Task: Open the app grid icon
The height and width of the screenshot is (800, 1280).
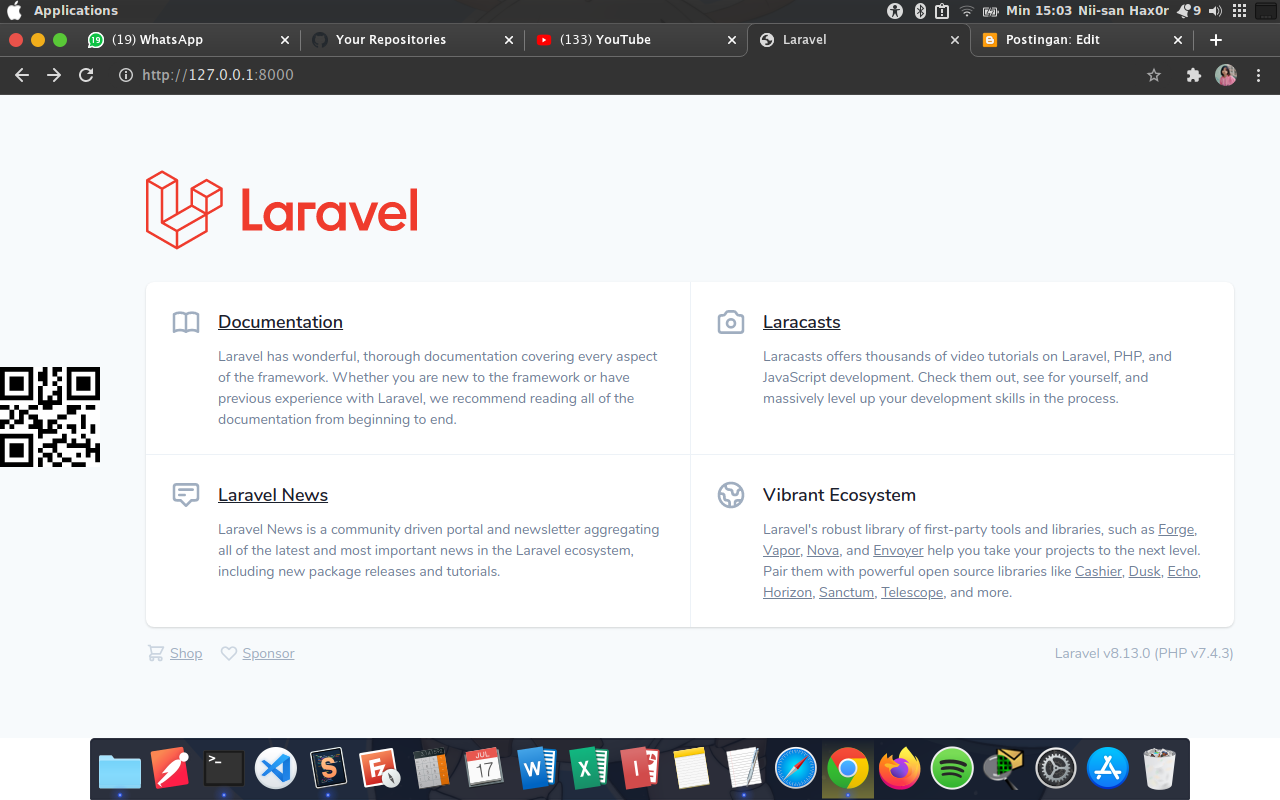Action: [1240, 11]
